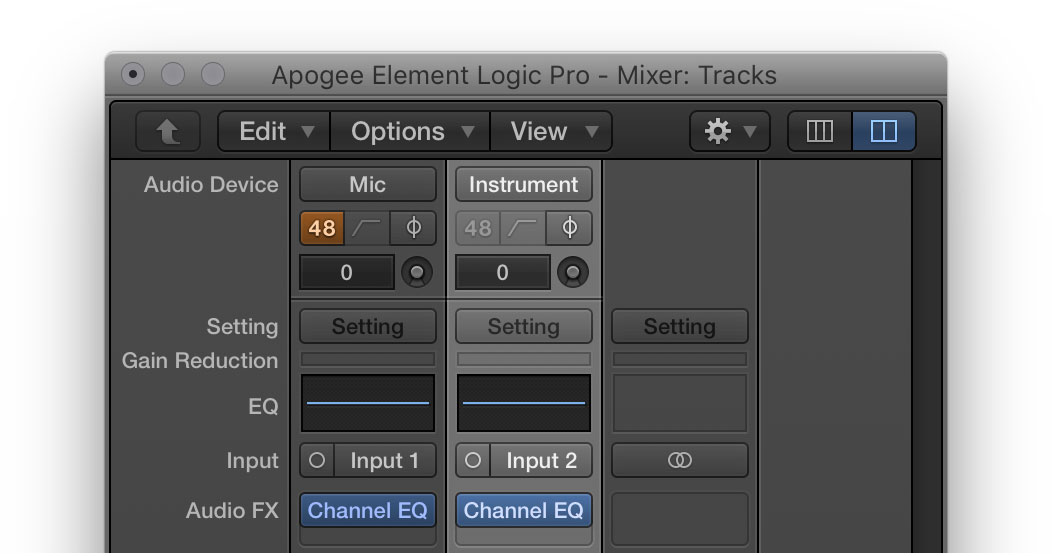Click the gain knob on Instrument channel
Screen dimensions: 1052x556
click(x=573, y=272)
